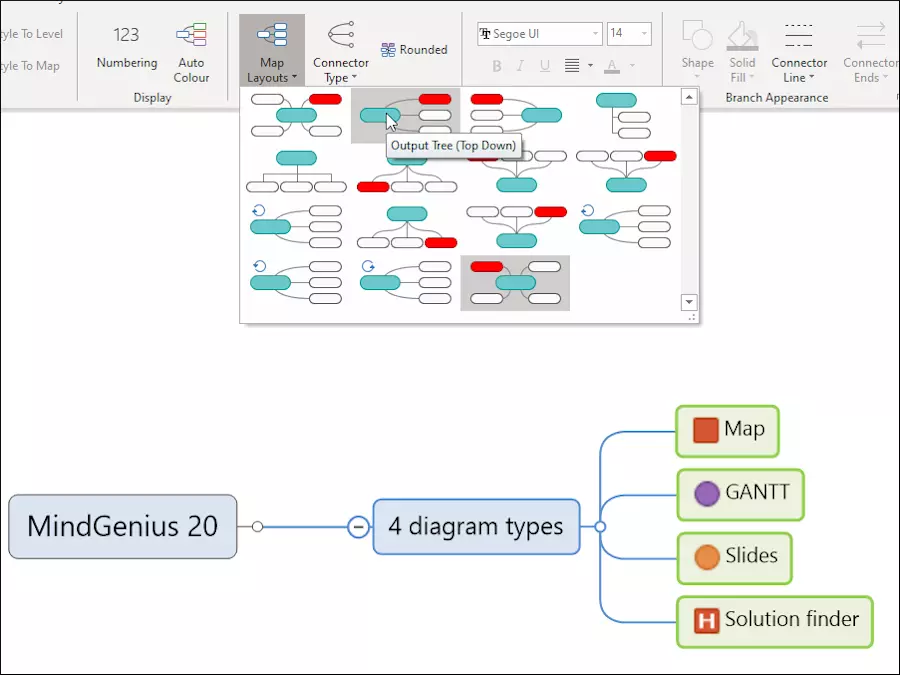Toggle the Rounded connector option
This screenshot has height=675, width=900.
click(414, 49)
